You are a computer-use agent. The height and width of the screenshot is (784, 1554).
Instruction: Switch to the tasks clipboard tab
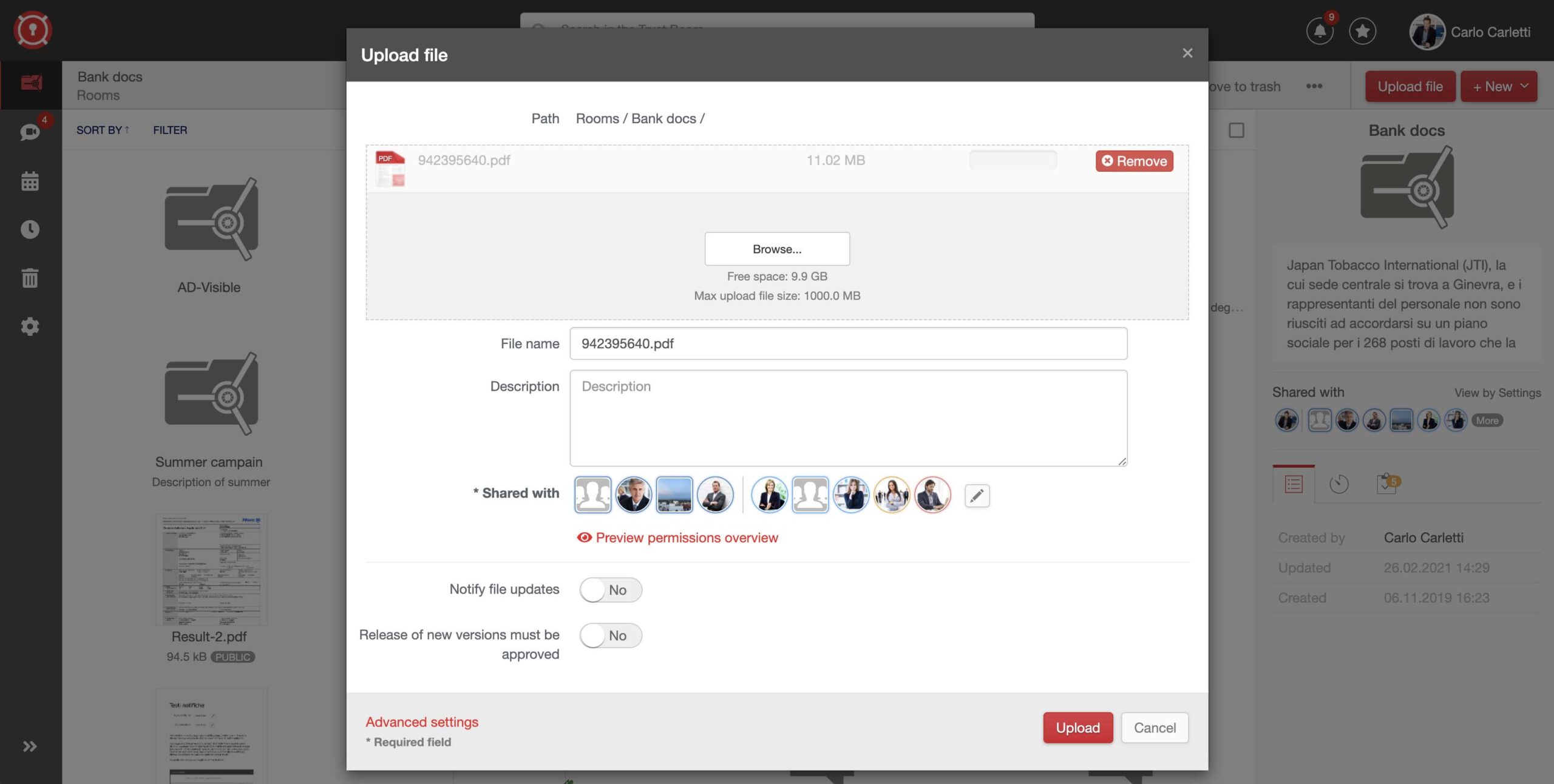pos(1386,484)
